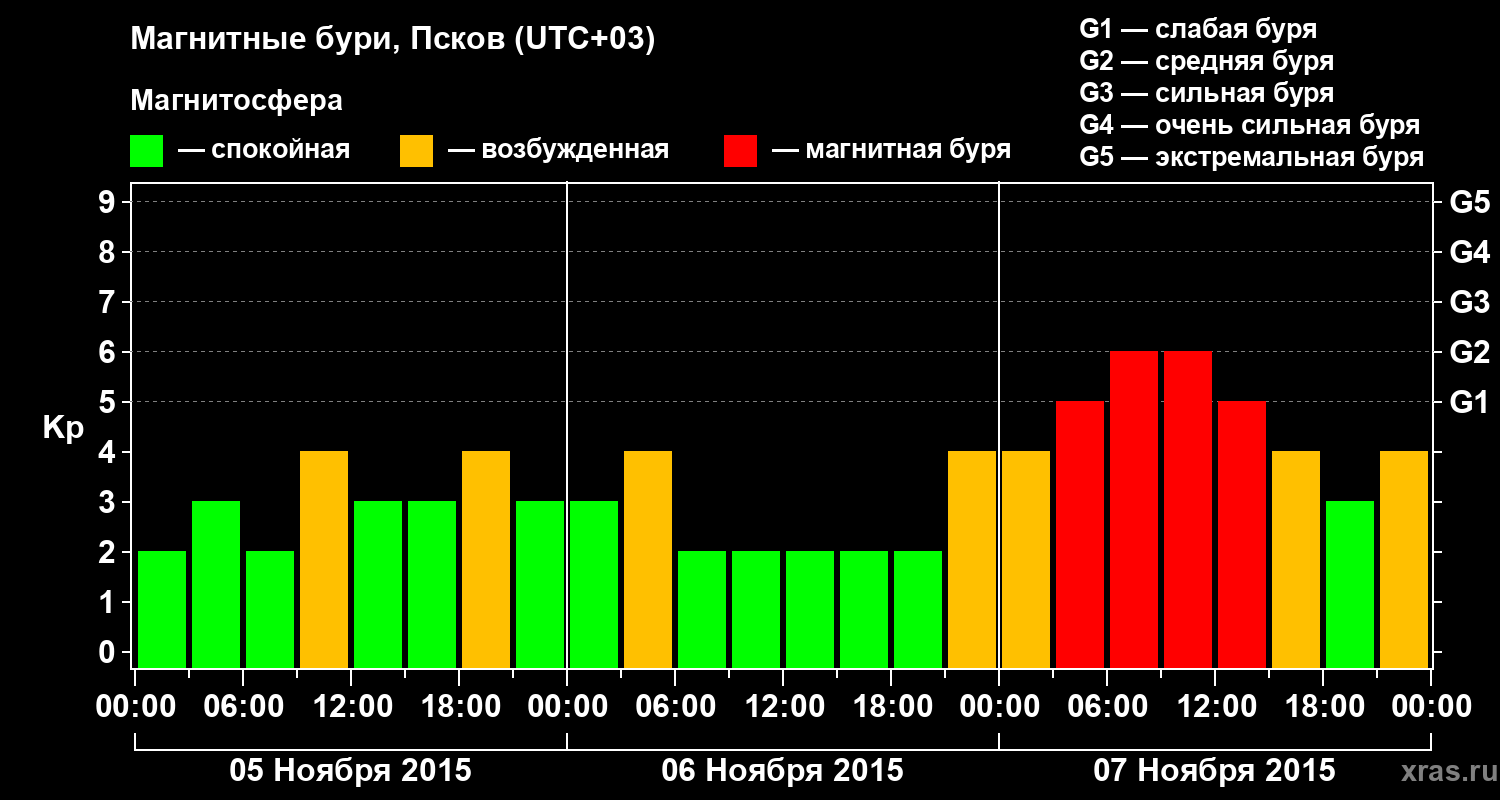This screenshot has height=800, width=1500.
Task: Click the 'G1' label on the right axis
Action: coord(1470,403)
